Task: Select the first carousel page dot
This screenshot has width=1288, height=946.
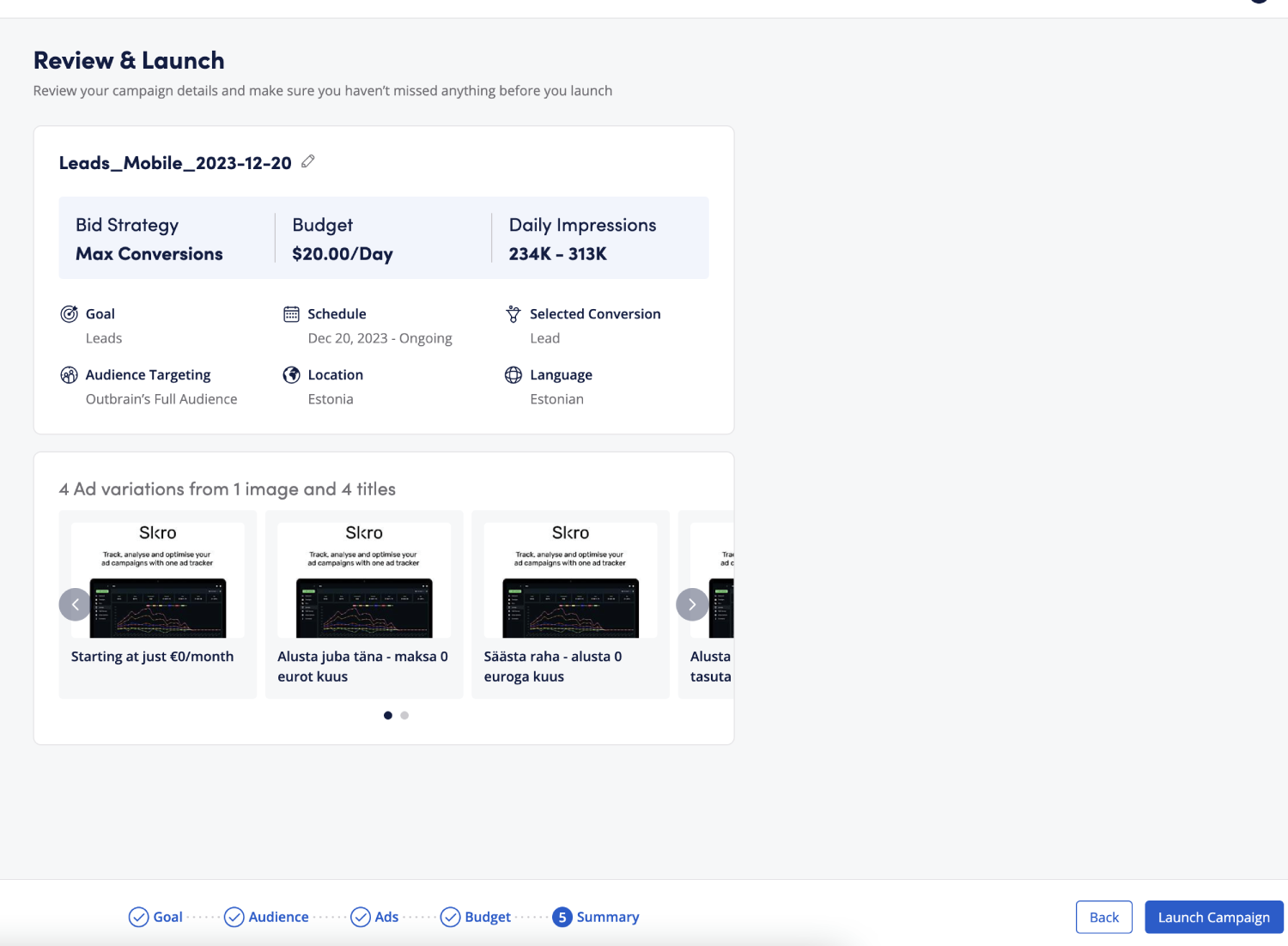Action: [388, 715]
